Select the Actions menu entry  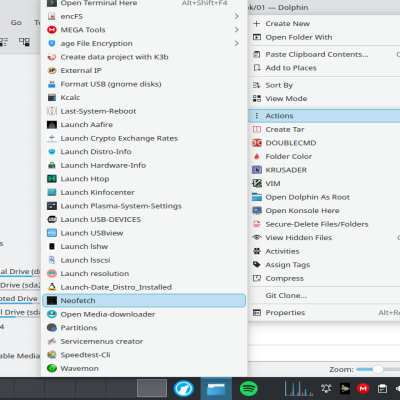tap(324, 116)
